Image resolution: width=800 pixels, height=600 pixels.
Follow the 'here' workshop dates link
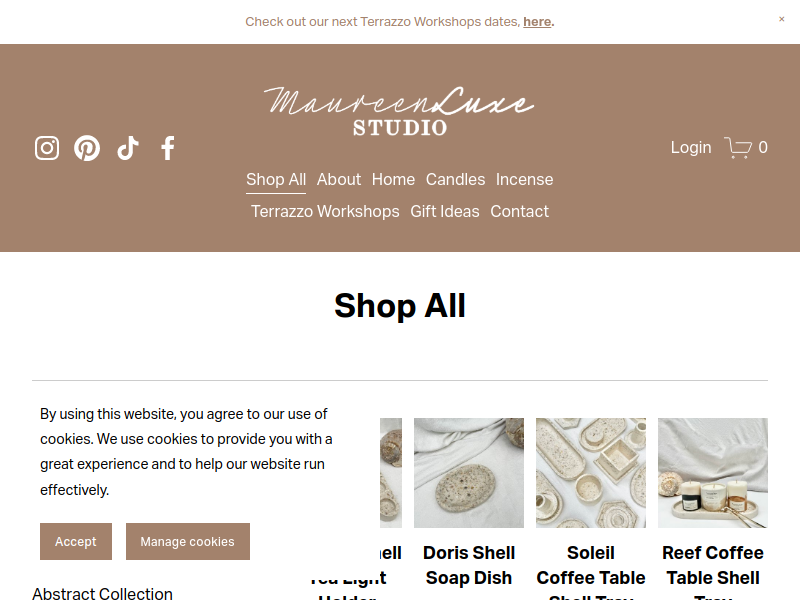click(537, 22)
